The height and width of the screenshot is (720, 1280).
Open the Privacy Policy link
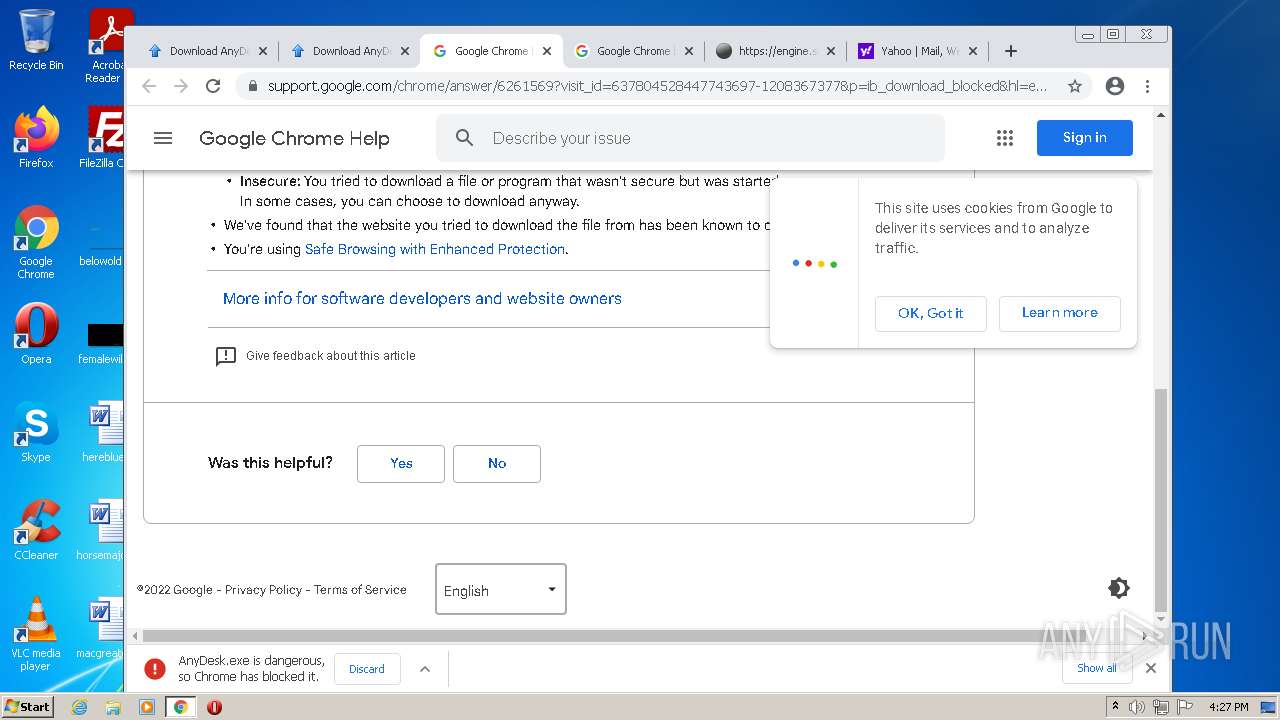(263, 590)
